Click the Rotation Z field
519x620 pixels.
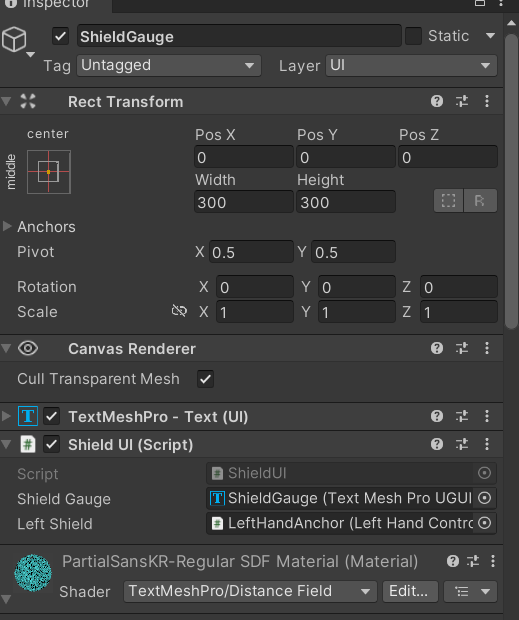pyautogui.click(x=459, y=287)
